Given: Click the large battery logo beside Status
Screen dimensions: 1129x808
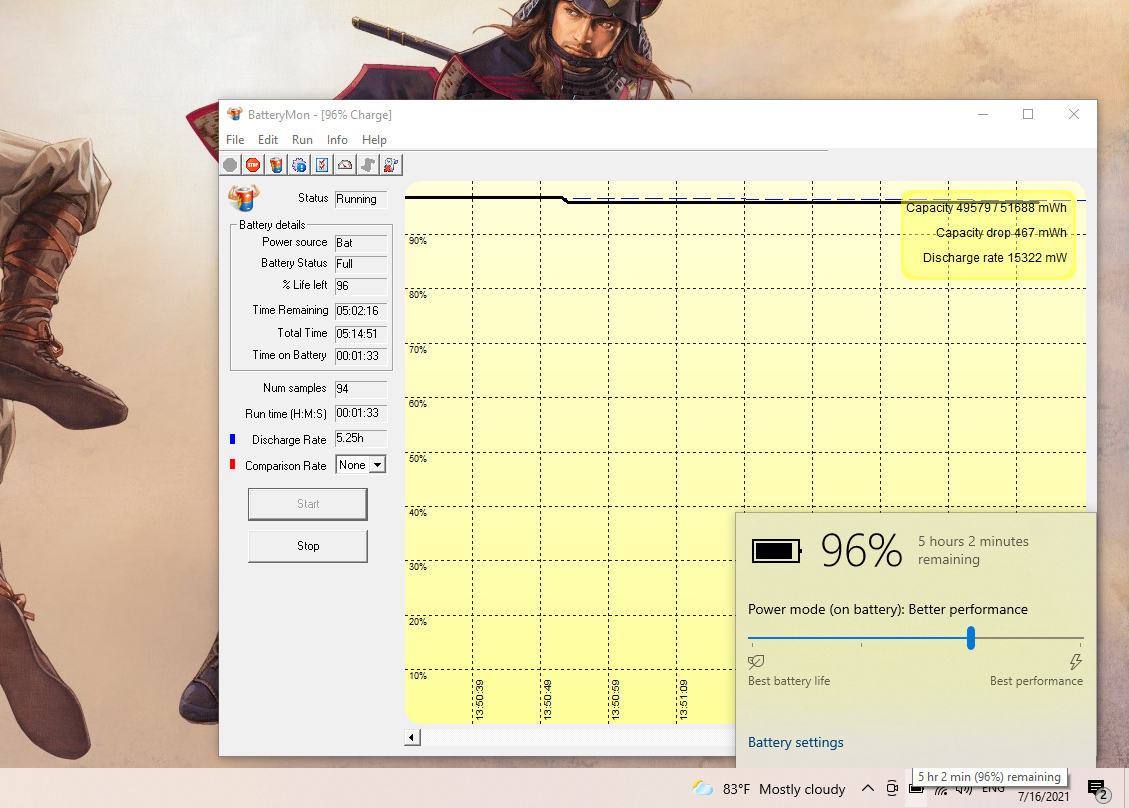Looking at the screenshot, I should tap(243, 197).
